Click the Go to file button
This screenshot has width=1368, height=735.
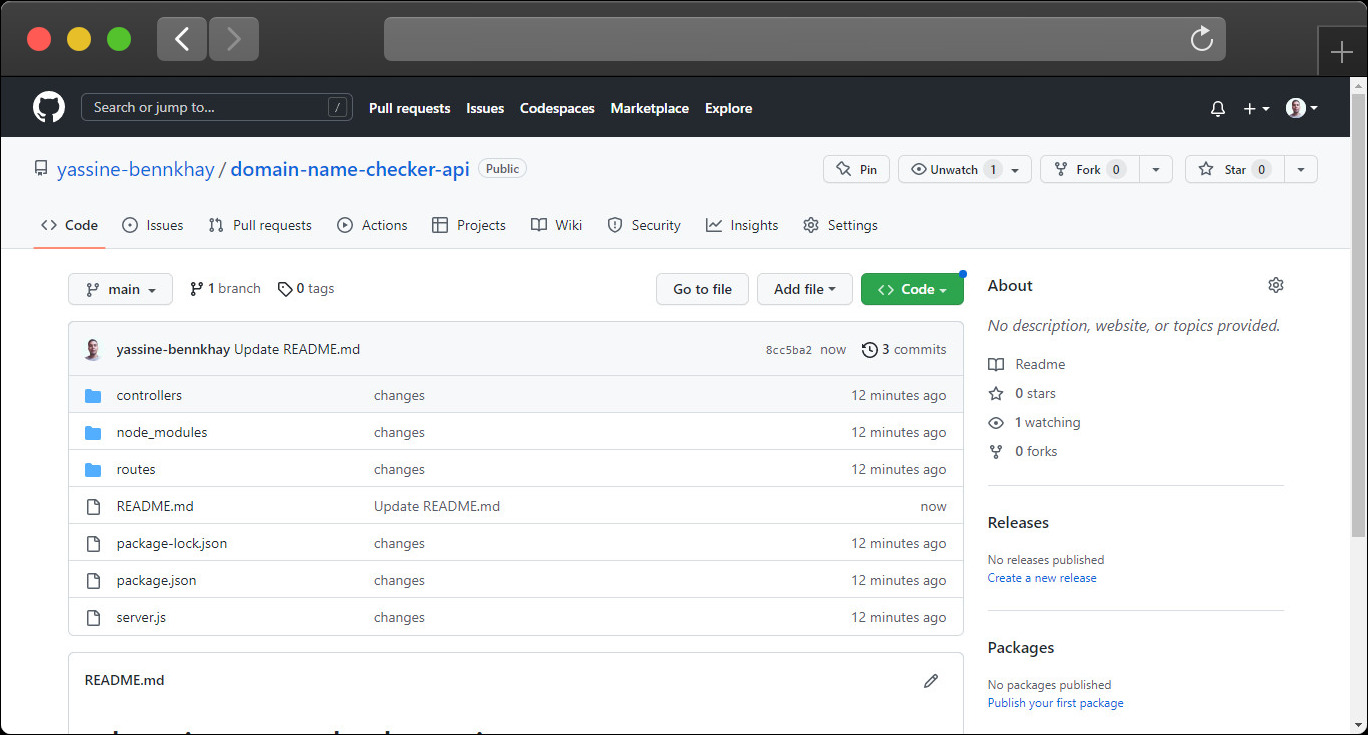pyautogui.click(x=702, y=289)
